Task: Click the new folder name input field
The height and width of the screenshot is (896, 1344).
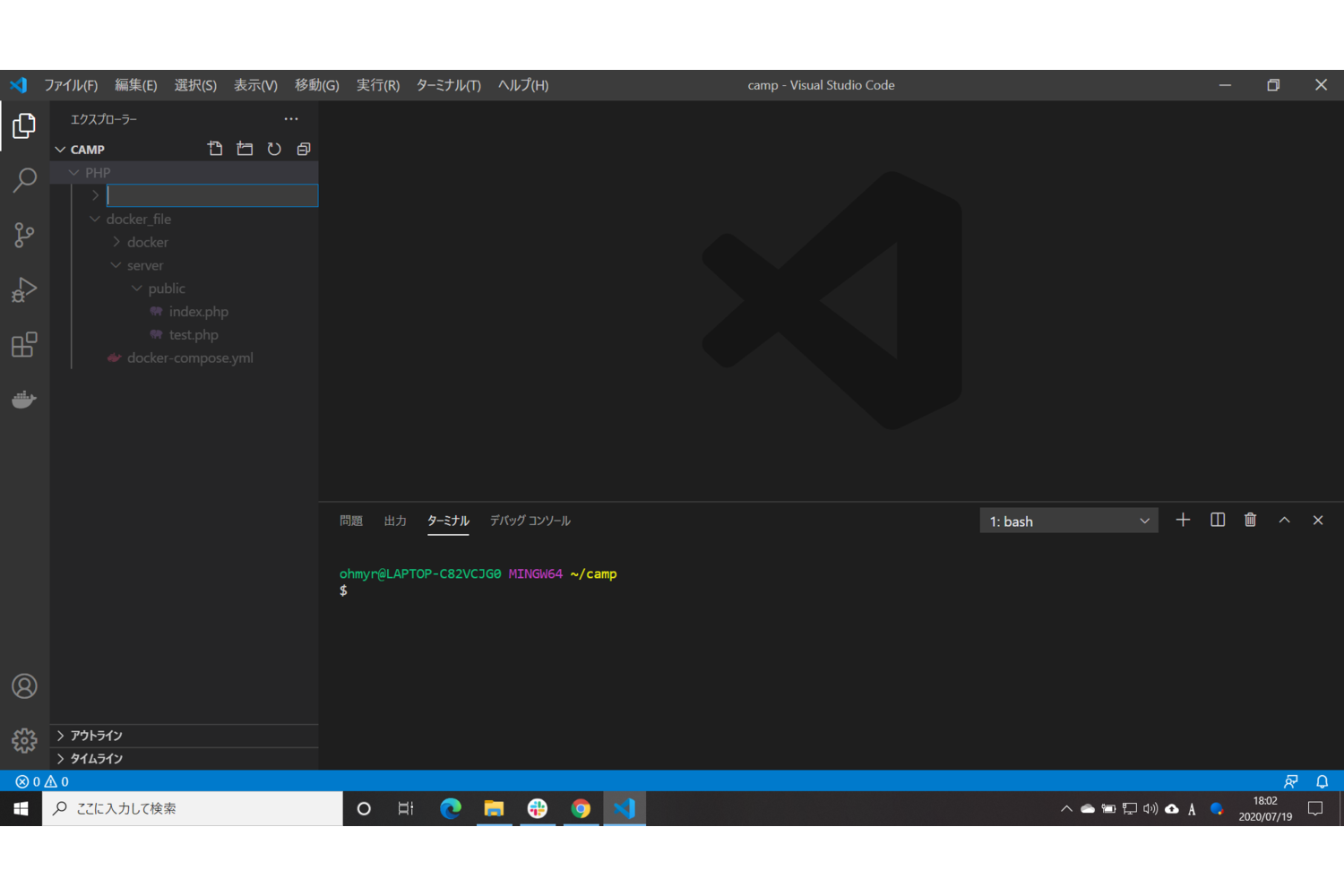Action: tap(212, 195)
